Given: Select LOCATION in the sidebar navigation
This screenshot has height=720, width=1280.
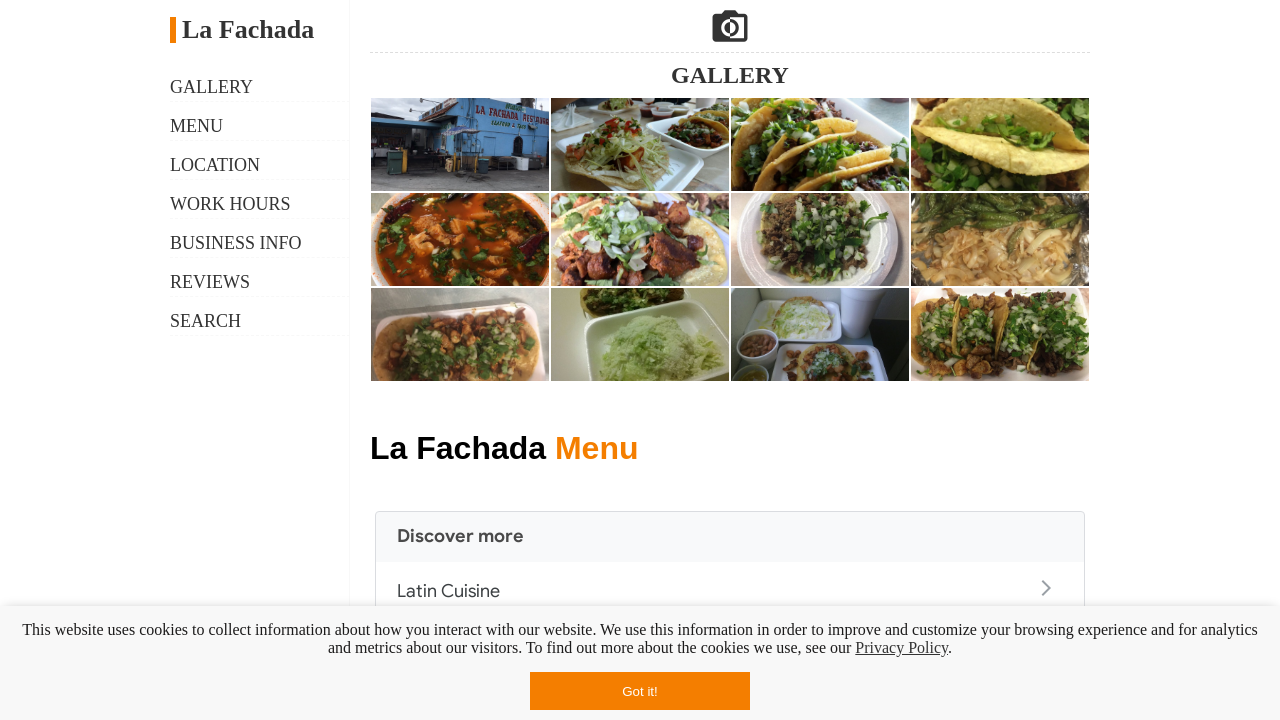Looking at the screenshot, I should 215,165.
